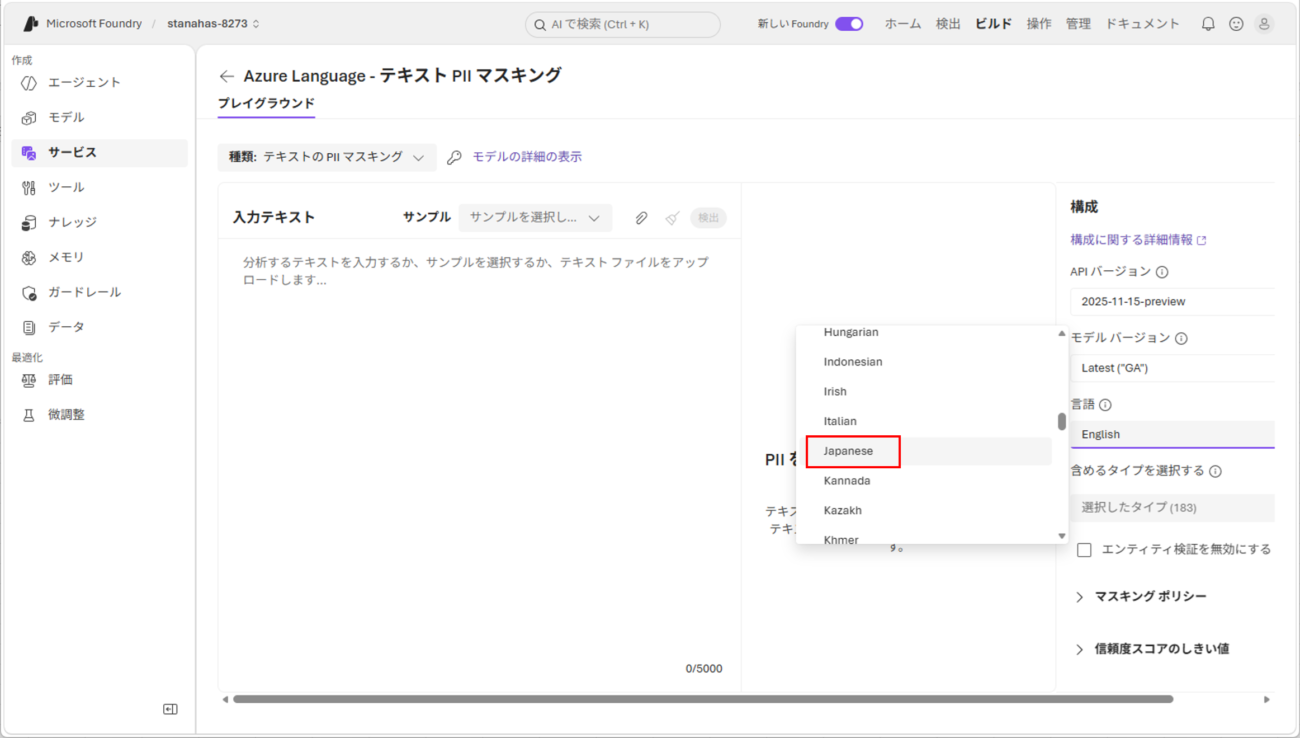Viewport: 1300px width, 738px height.
Task: Show info for API バージョン
Action: pyautogui.click(x=1162, y=272)
